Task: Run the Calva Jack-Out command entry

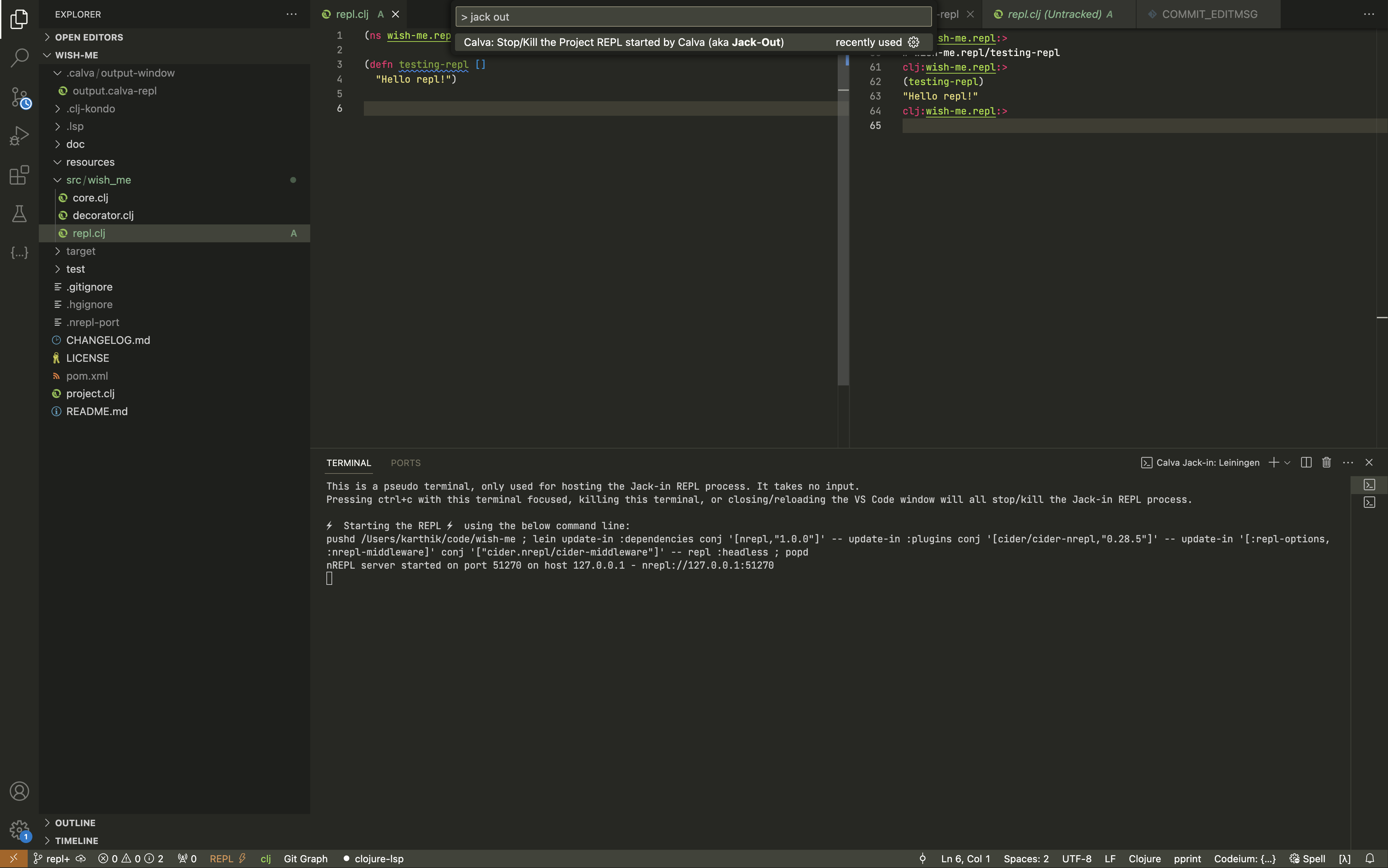Action: tap(693, 42)
